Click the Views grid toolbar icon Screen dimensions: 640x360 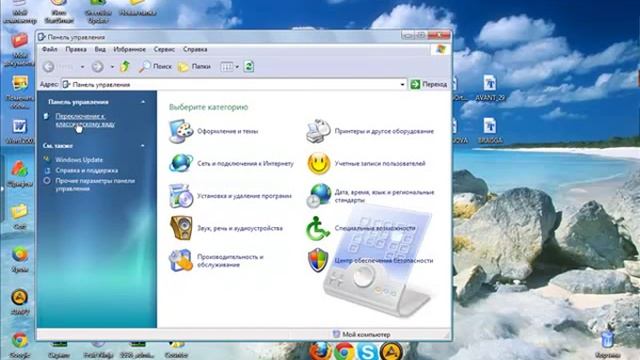click(x=227, y=67)
